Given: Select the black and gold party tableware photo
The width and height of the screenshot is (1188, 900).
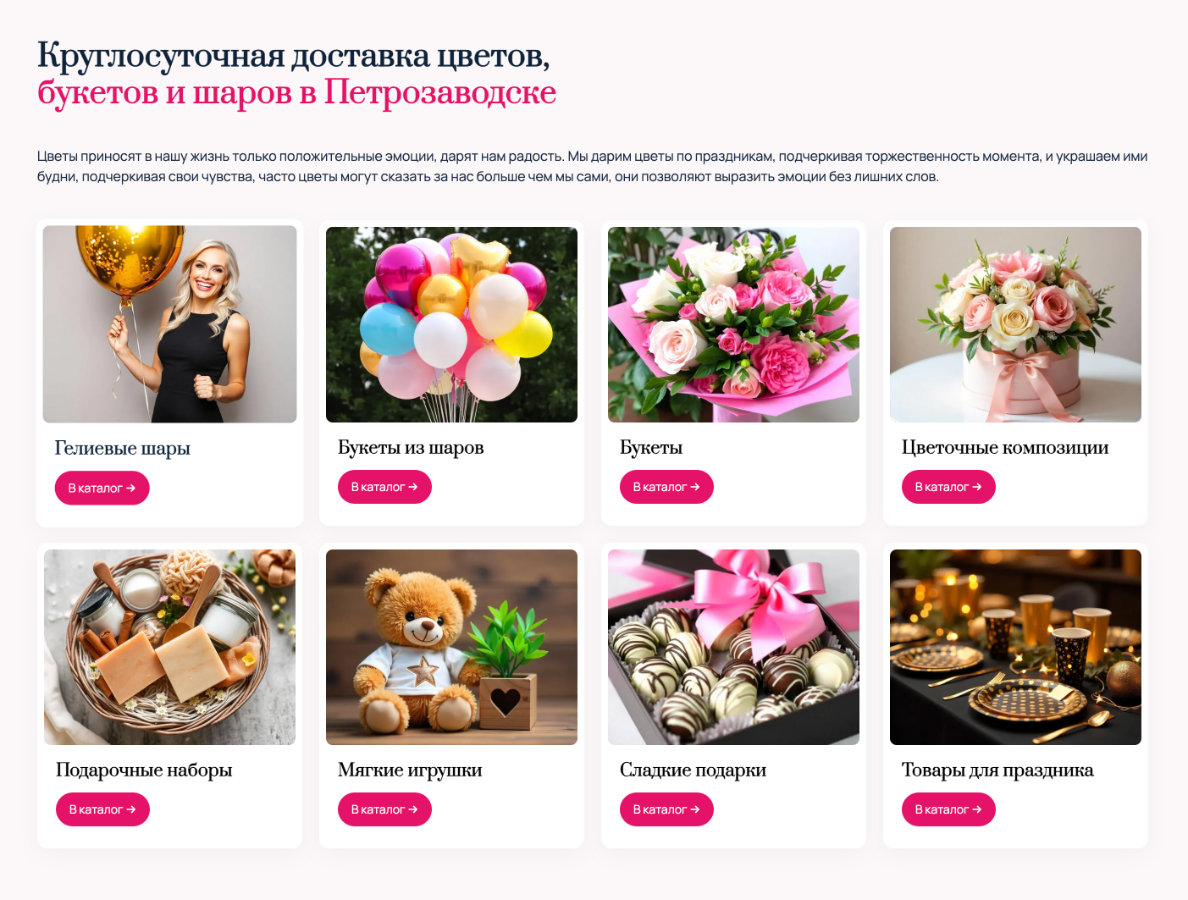Looking at the screenshot, I should point(1015,647).
